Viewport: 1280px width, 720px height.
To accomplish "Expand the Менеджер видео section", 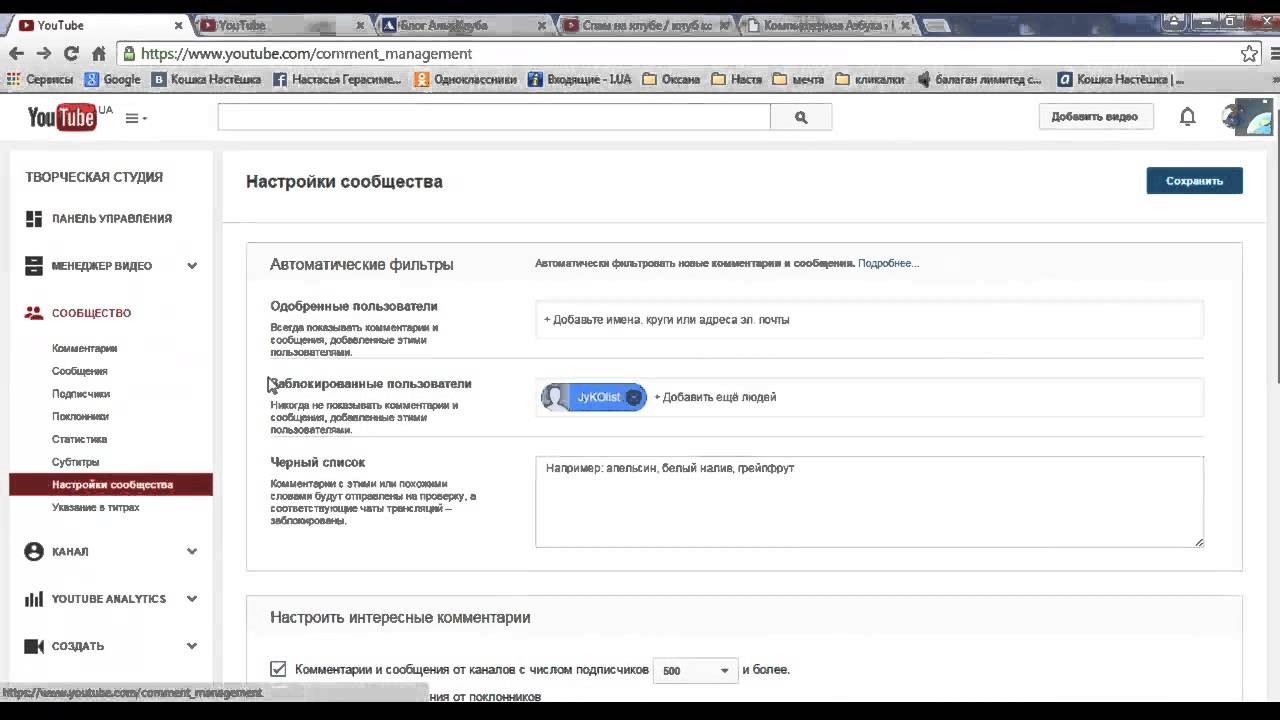I will coord(192,266).
